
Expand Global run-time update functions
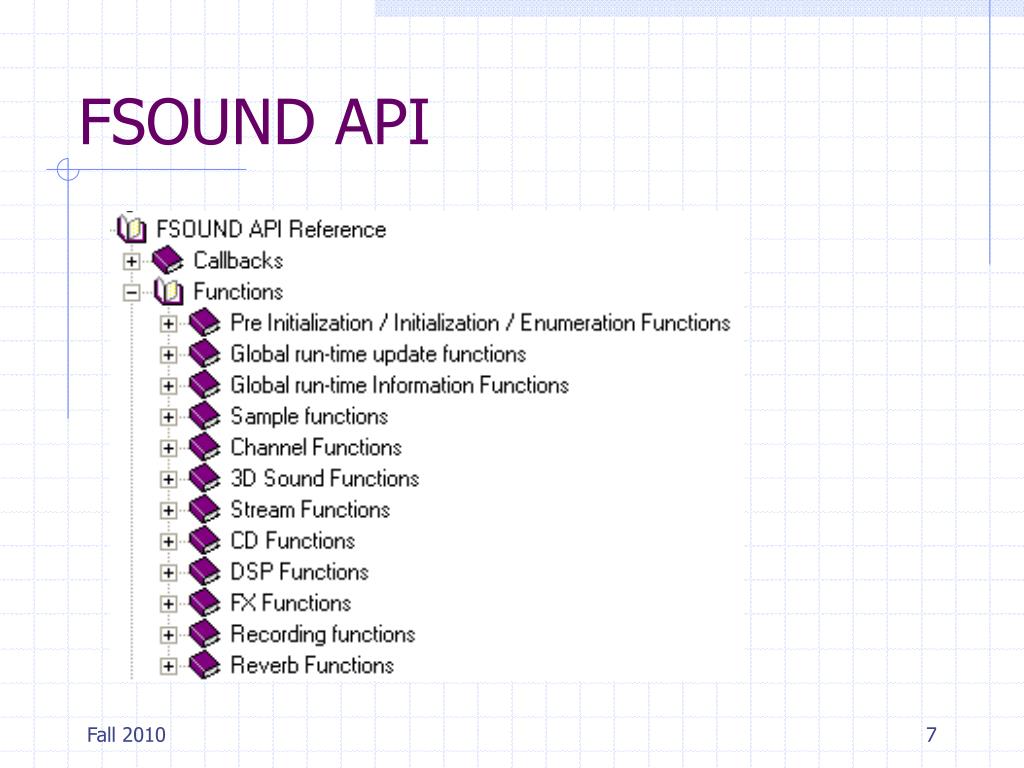tap(168, 355)
